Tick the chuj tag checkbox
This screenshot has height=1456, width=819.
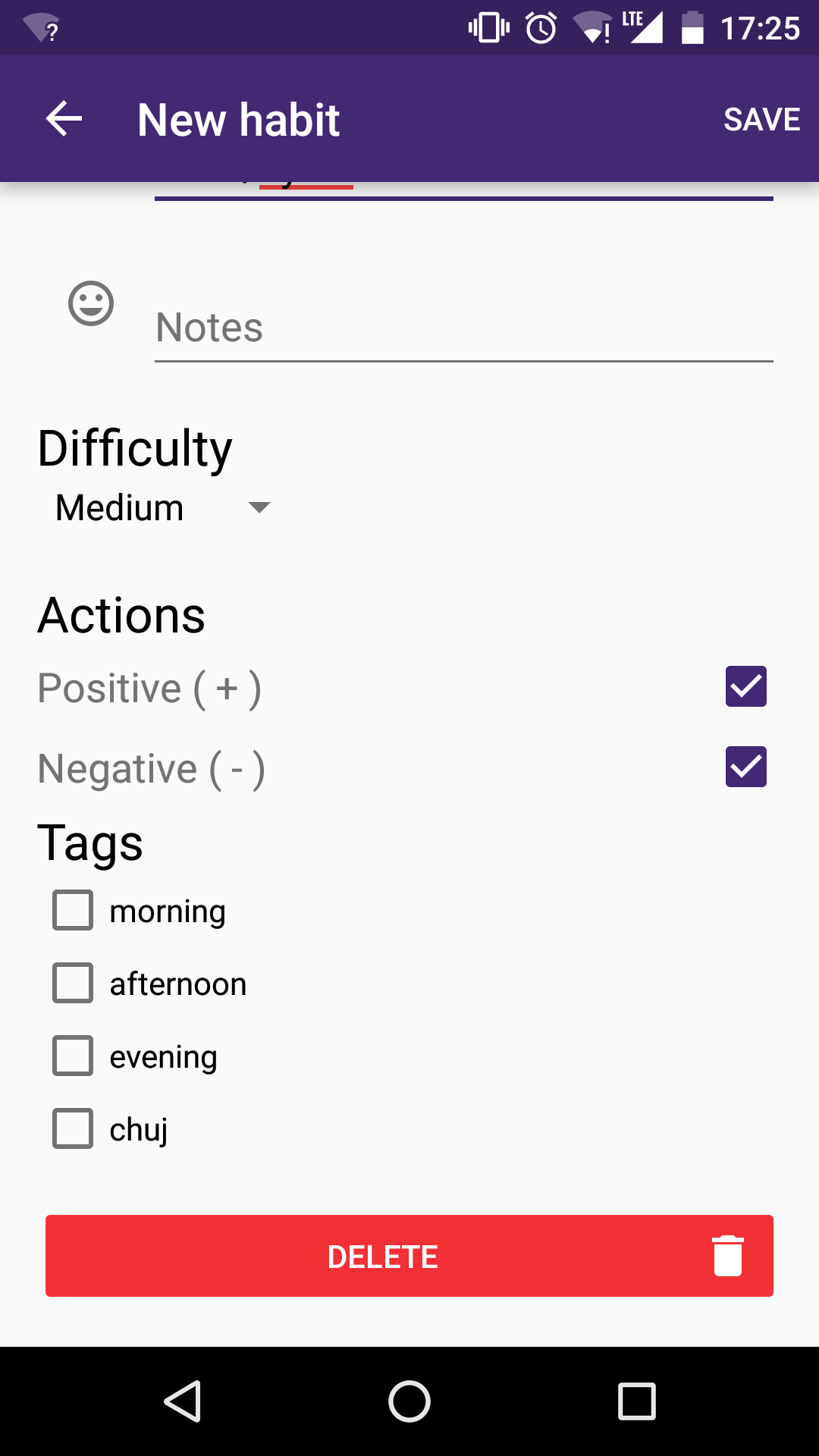point(73,1128)
